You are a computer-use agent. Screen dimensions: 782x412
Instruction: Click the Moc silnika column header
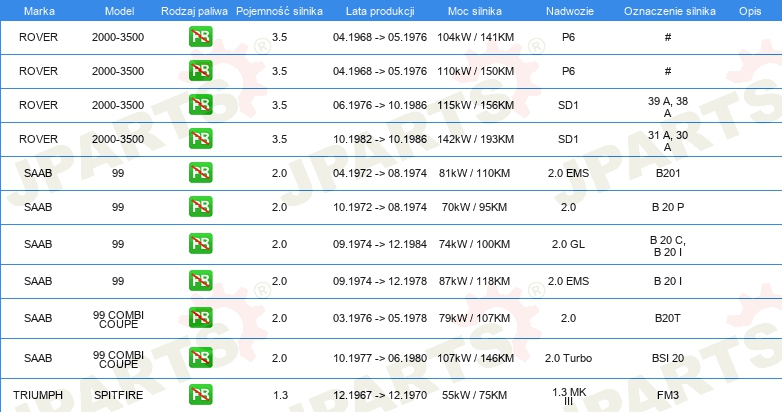point(475,11)
